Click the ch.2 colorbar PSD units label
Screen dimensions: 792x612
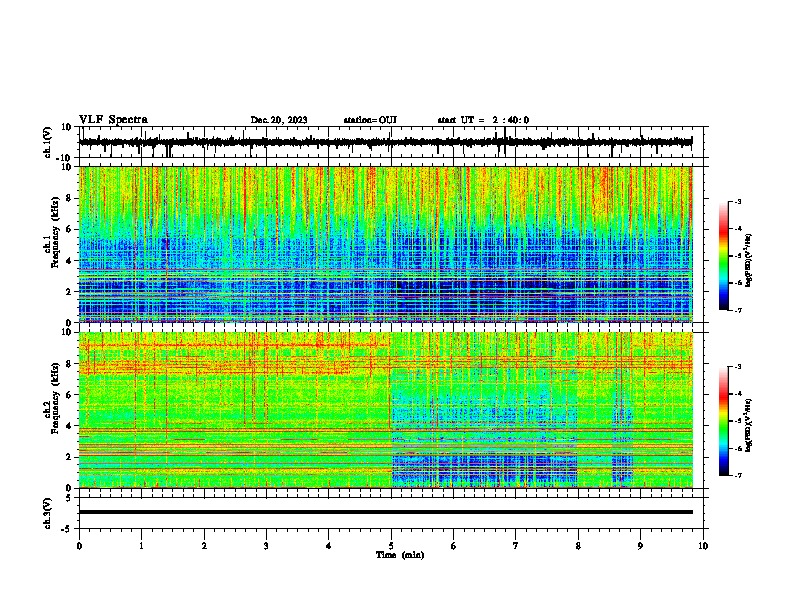pyautogui.click(x=748, y=425)
